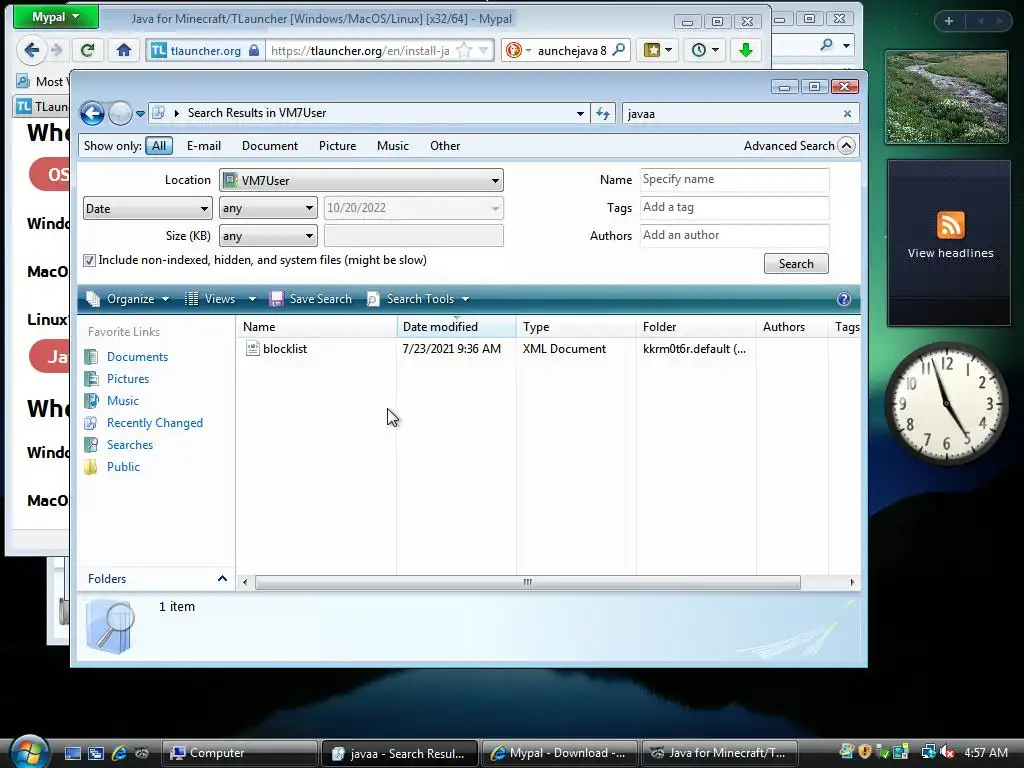Reload page in Mypal browser

88,50
